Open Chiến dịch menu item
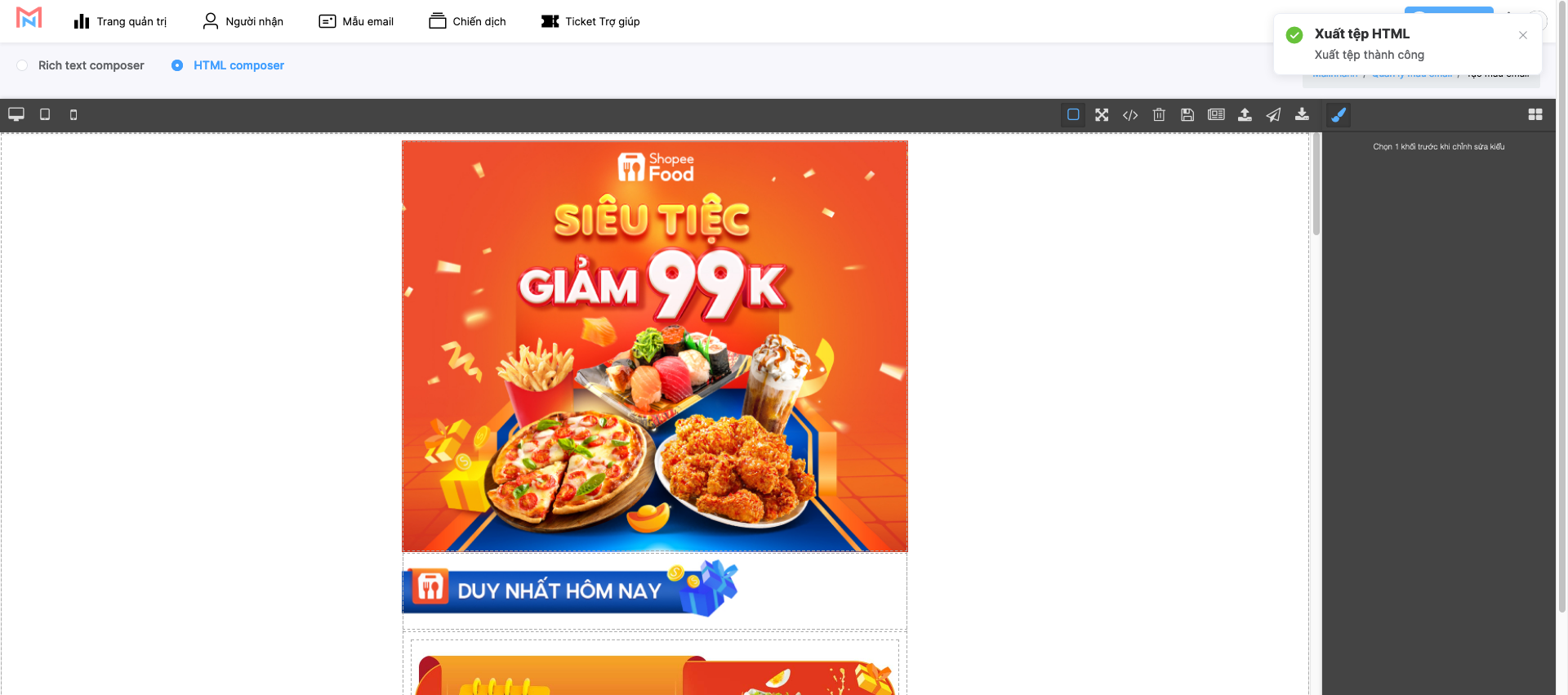The width and height of the screenshot is (1568, 695). [x=467, y=21]
